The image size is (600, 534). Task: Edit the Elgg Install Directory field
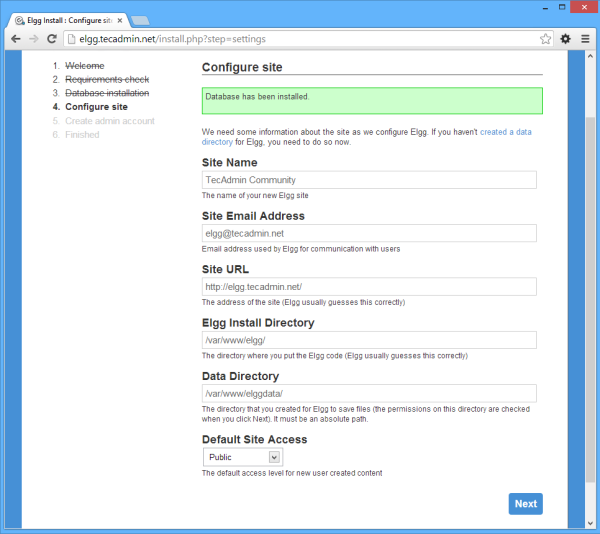pos(369,340)
